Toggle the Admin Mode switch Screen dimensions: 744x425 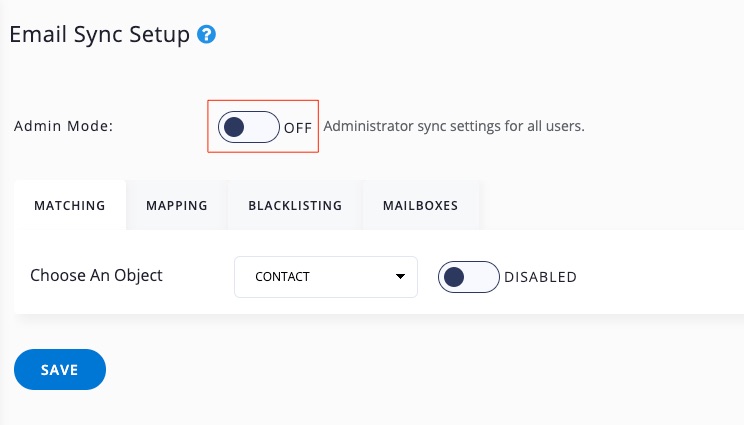click(249, 127)
